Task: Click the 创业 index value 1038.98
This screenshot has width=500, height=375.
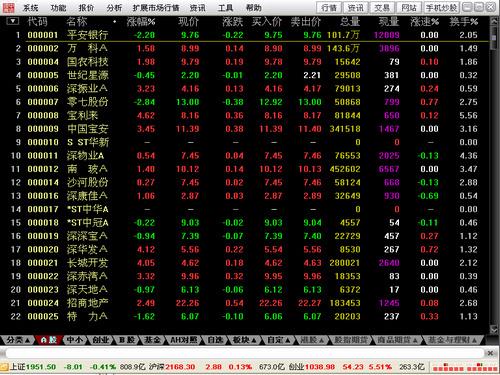Action: tap(320, 367)
